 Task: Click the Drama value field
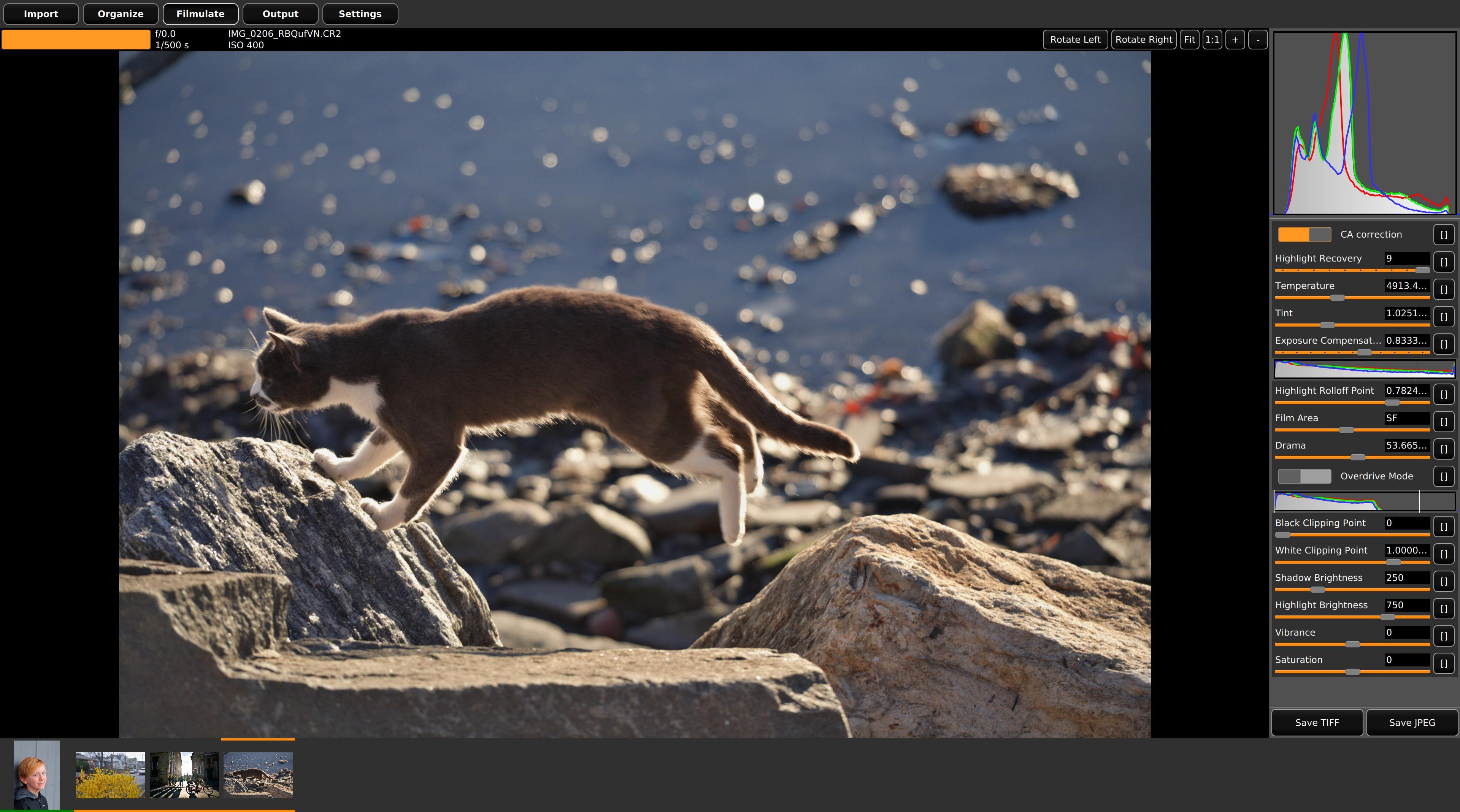point(1407,446)
